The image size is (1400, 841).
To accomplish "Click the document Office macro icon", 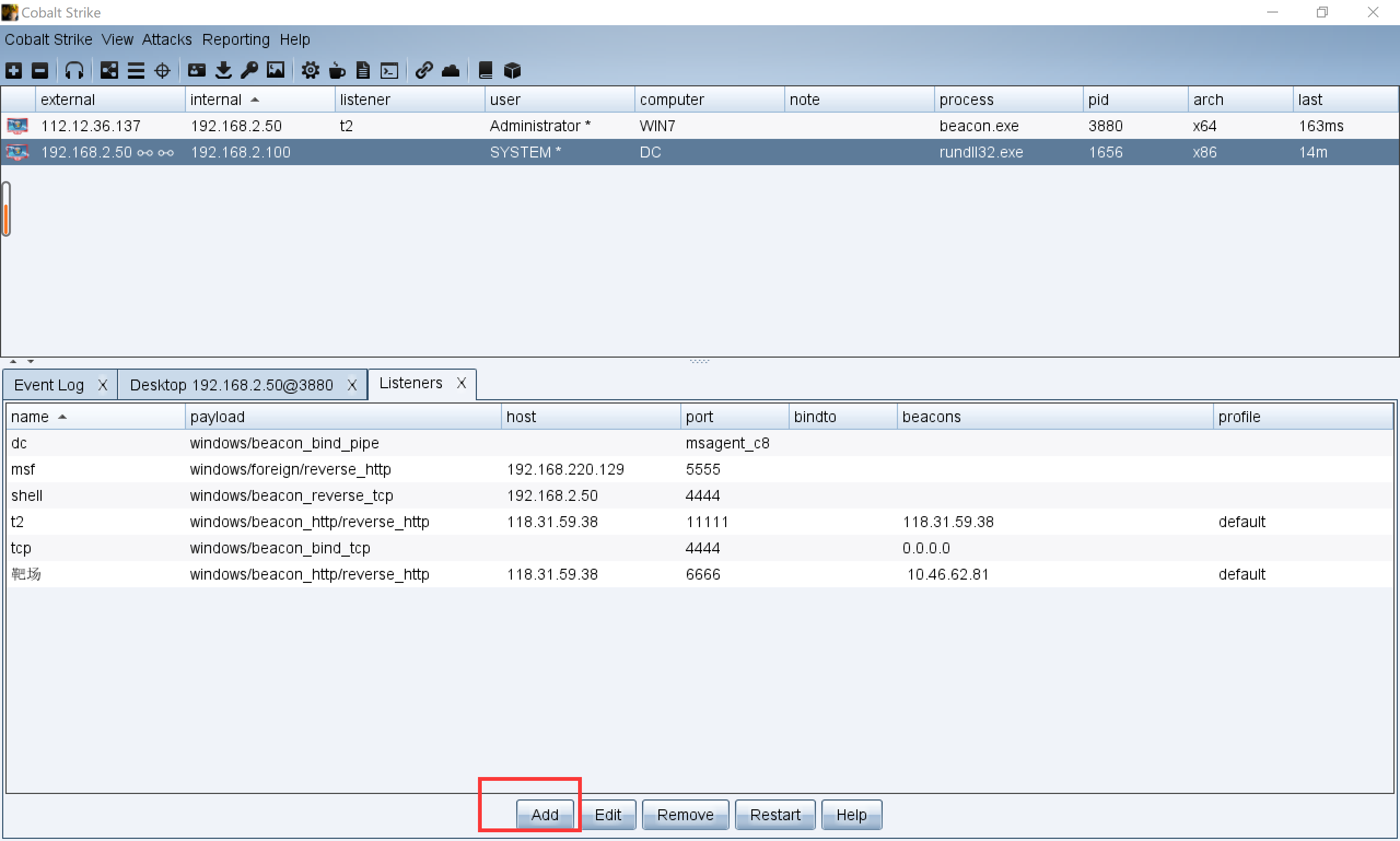I will click(x=363, y=71).
